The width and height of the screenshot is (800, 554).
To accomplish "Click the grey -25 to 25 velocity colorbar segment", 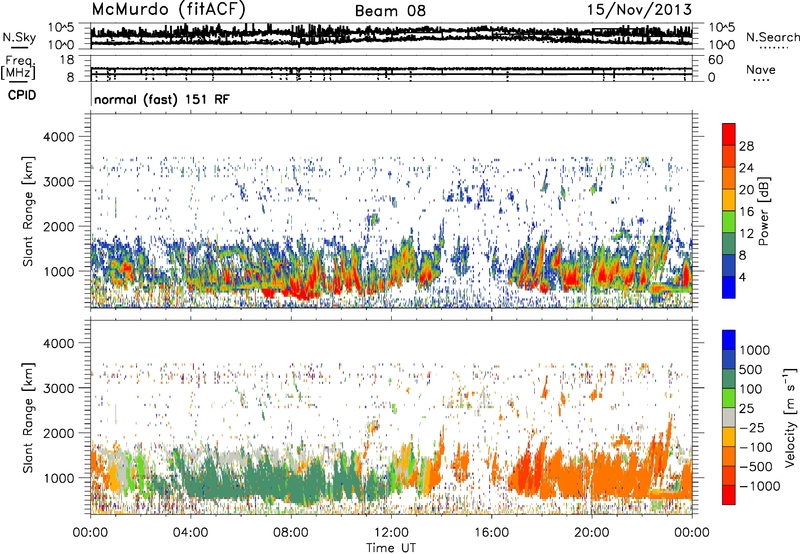I will point(729,418).
